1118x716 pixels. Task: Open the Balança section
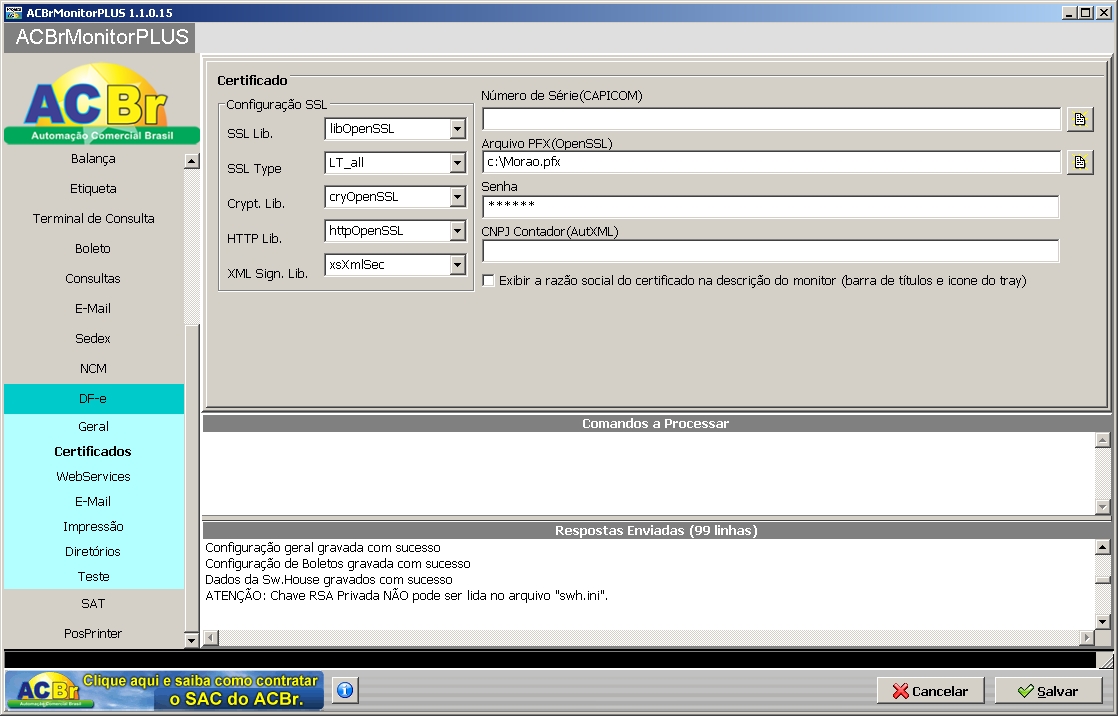click(93, 158)
